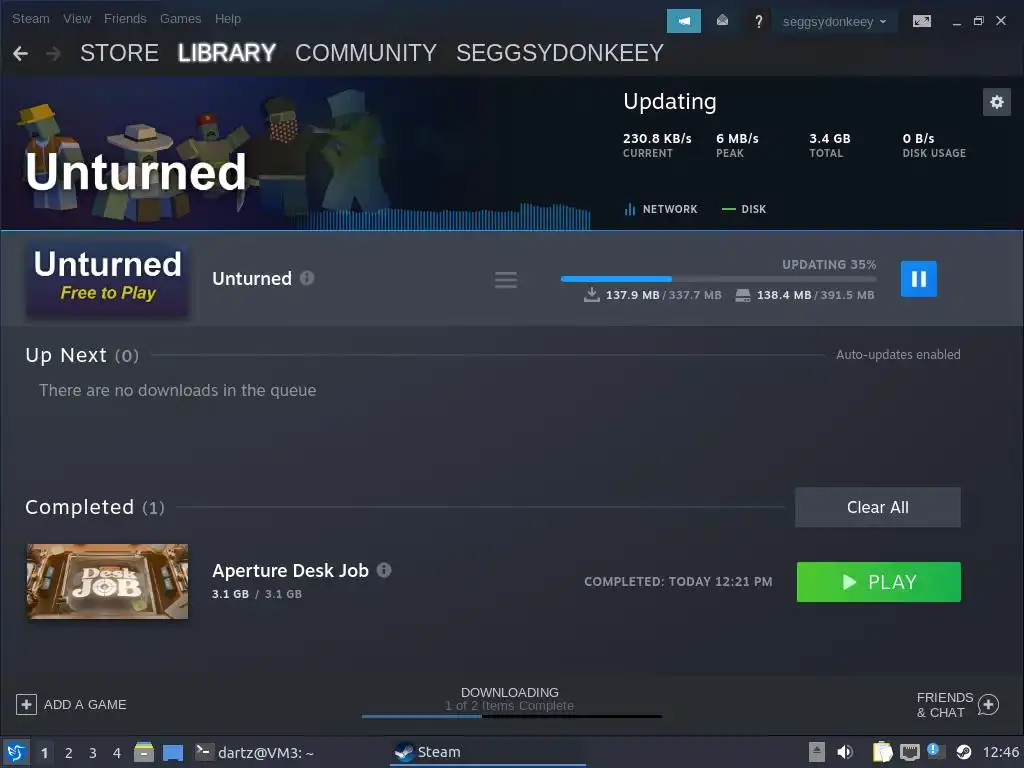
Task: Toggle the Disk graph legend
Action: tap(744, 209)
